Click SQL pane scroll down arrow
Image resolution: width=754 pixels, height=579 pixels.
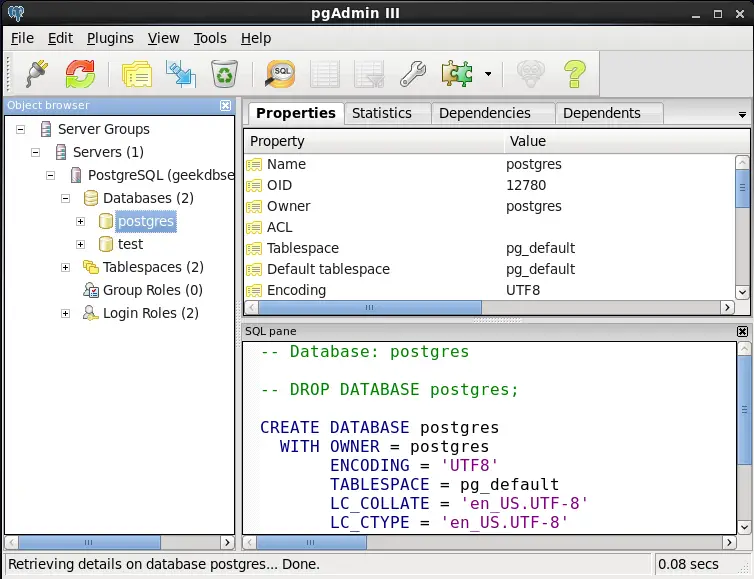click(744, 528)
